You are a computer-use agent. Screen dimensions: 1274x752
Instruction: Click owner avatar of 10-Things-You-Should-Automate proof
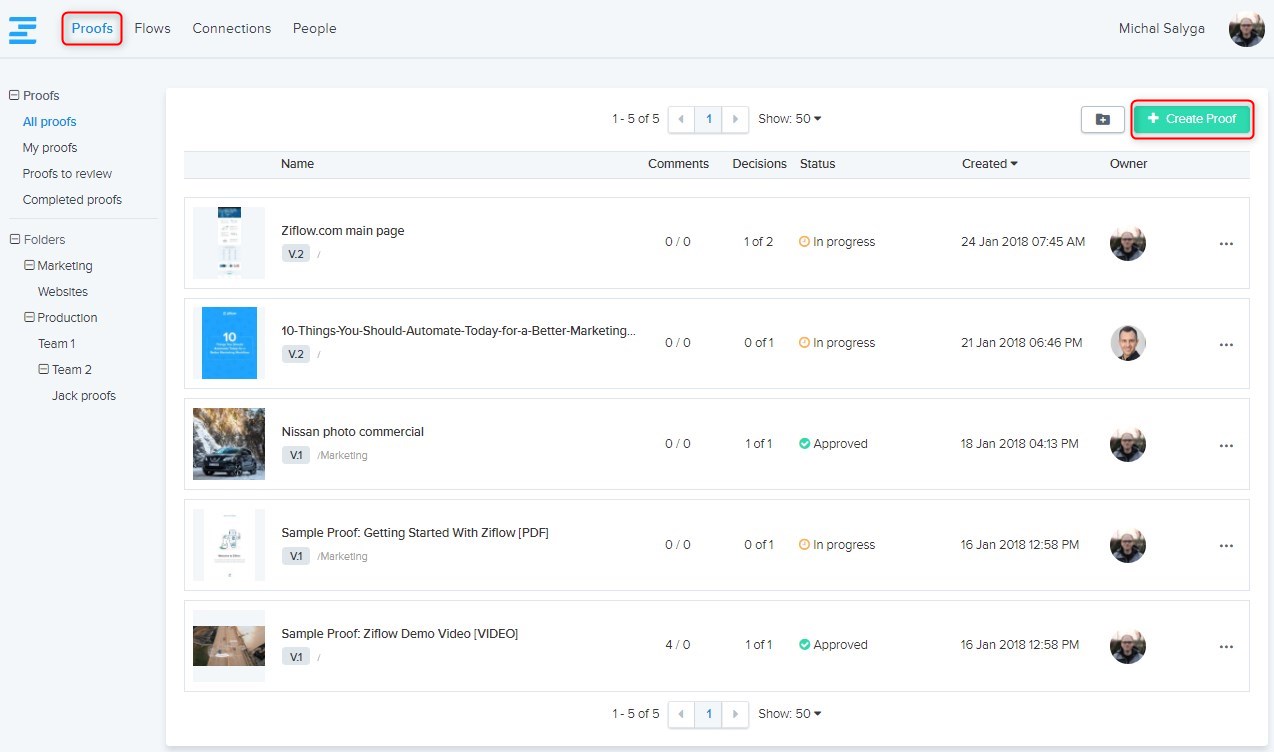pyautogui.click(x=1127, y=343)
